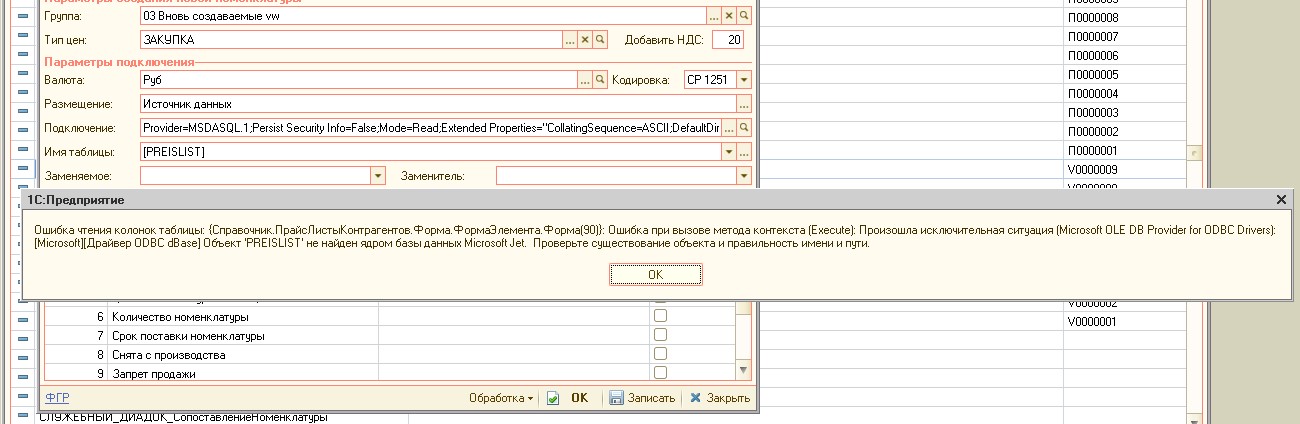The image size is (1300, 424).
Task: Expand the Имя таблицы dropdown arrow
Action: [729, 152]
